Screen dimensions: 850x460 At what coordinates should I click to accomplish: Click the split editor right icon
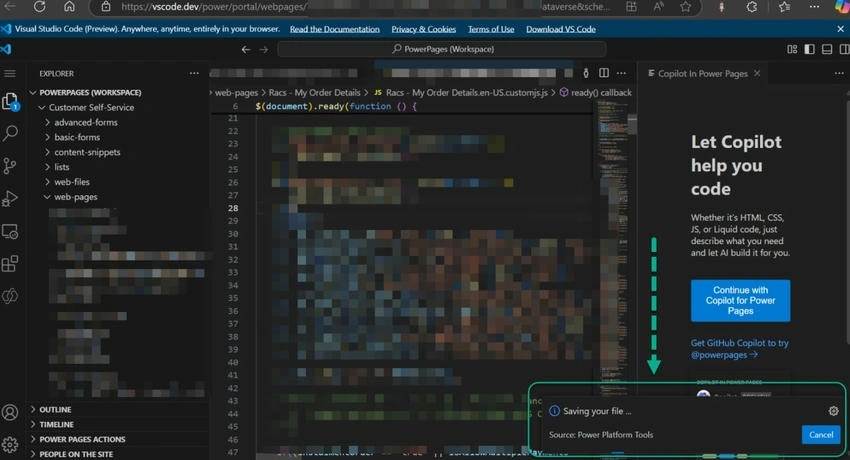click(x=603, y=73)
